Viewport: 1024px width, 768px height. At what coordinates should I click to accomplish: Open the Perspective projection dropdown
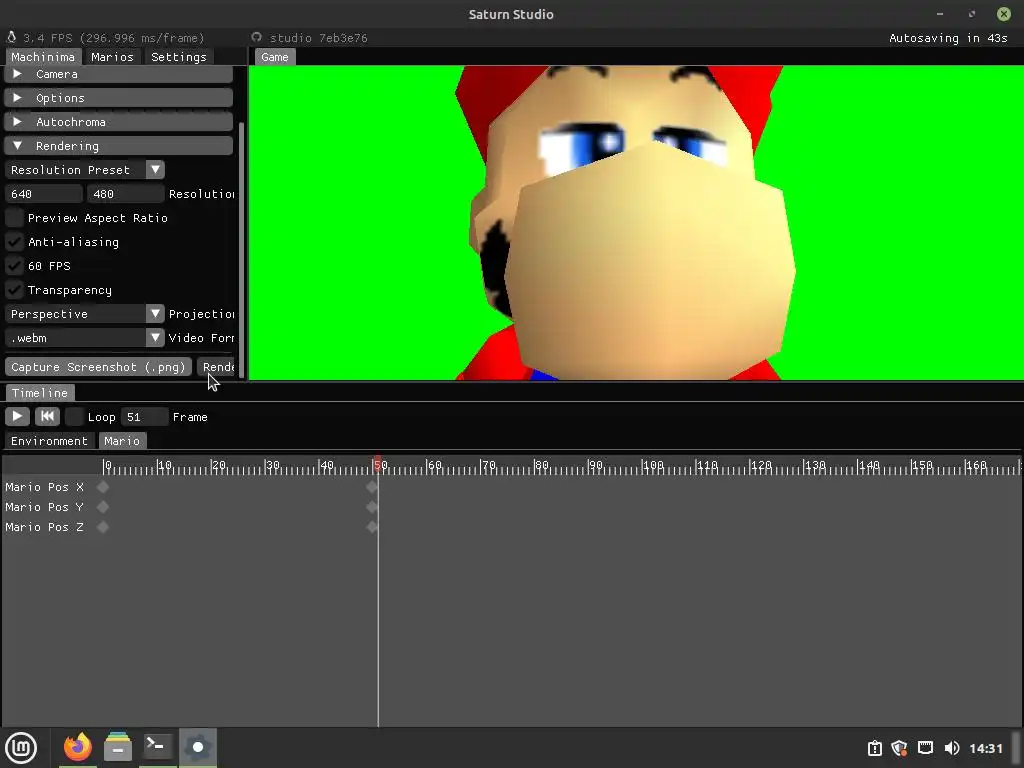click(x=84, y=314)
